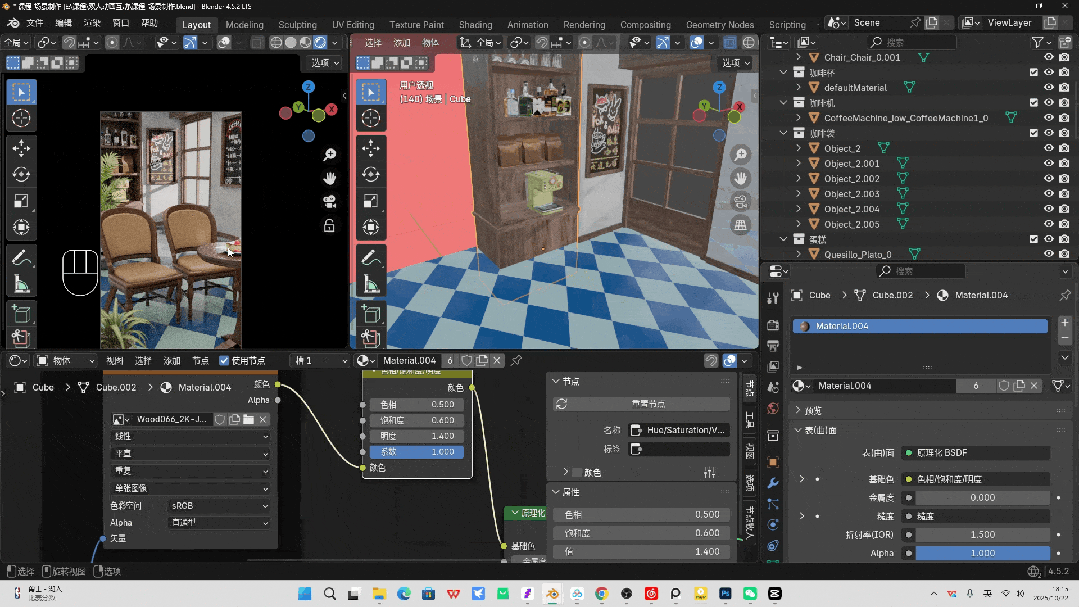The width and height of the screenshot is (1079, 607).
Task: Expand the Base Color row in Surface panel
Action: tap(801, 479)
